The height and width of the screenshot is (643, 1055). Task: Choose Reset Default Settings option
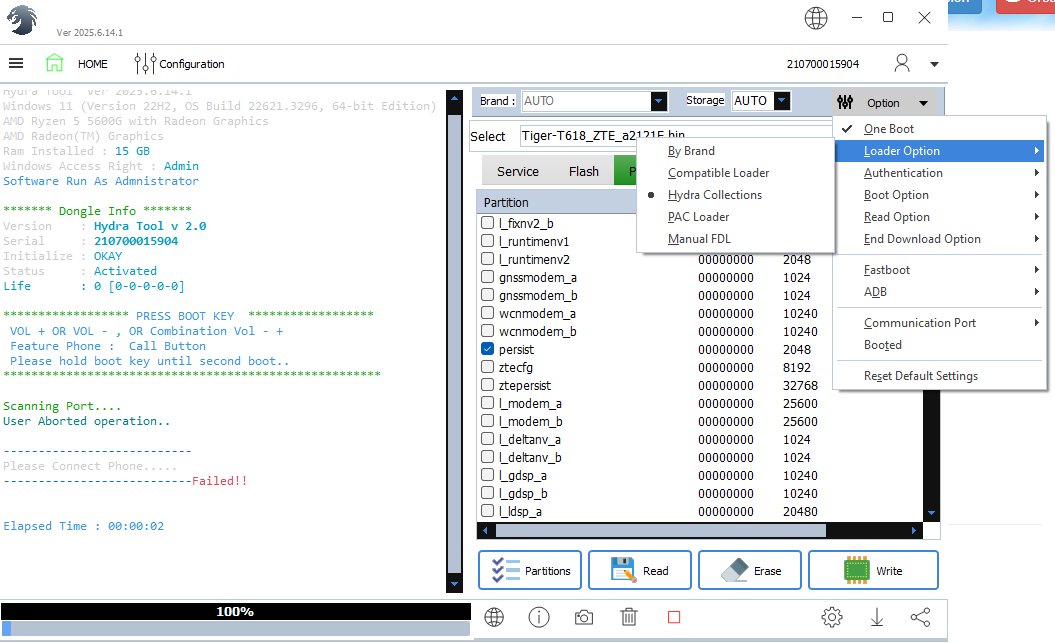[x=920, y=376]
